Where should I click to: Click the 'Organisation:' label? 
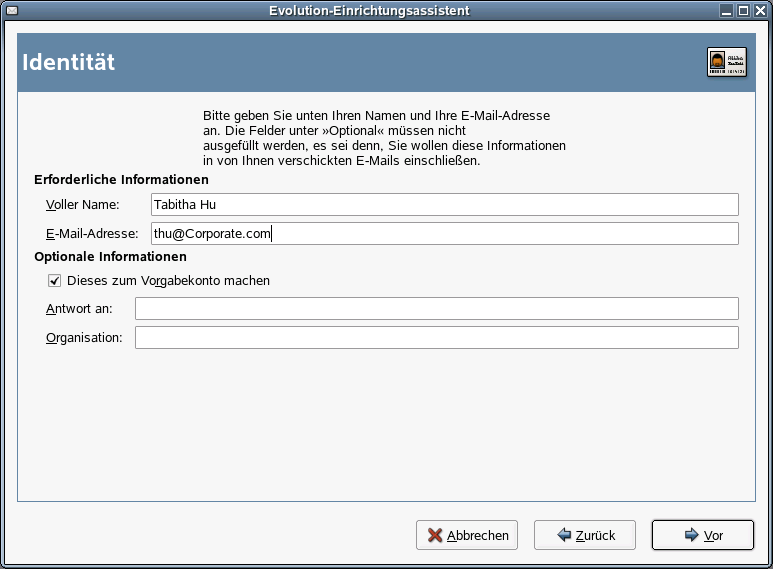pyautogui.click(x=84, y=338)
